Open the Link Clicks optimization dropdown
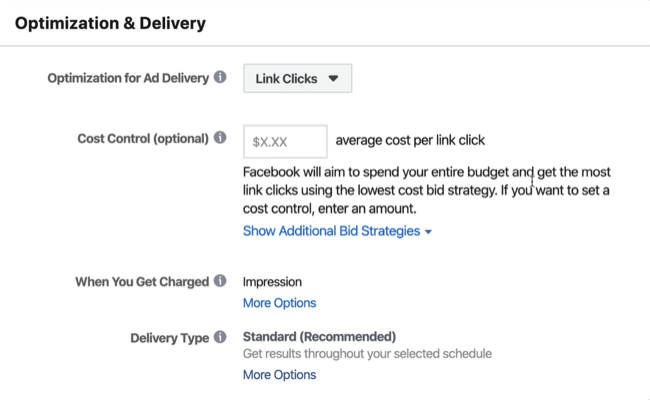This screenshot has width=650, height=400. pos(297,78)
